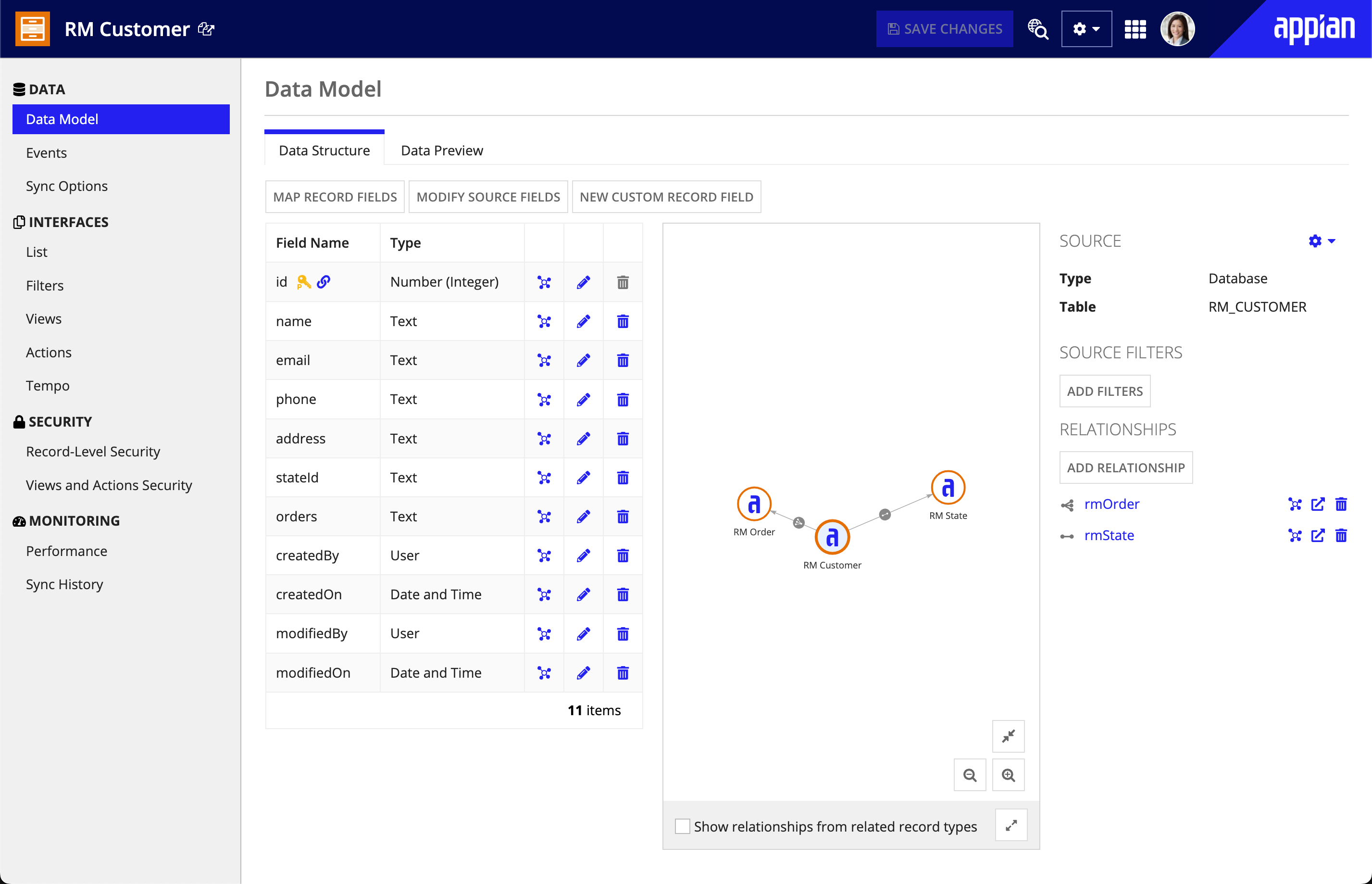Select the RM State node in diagram

click(x=948, y=487)
